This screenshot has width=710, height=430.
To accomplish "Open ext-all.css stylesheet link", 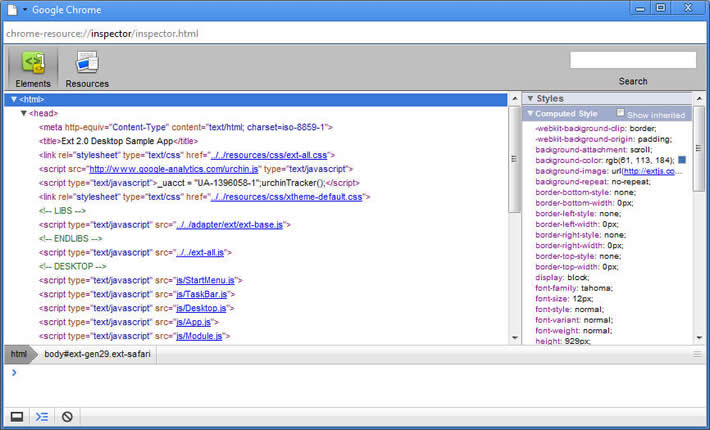I will pyautogui.click(x=269, y=155).
